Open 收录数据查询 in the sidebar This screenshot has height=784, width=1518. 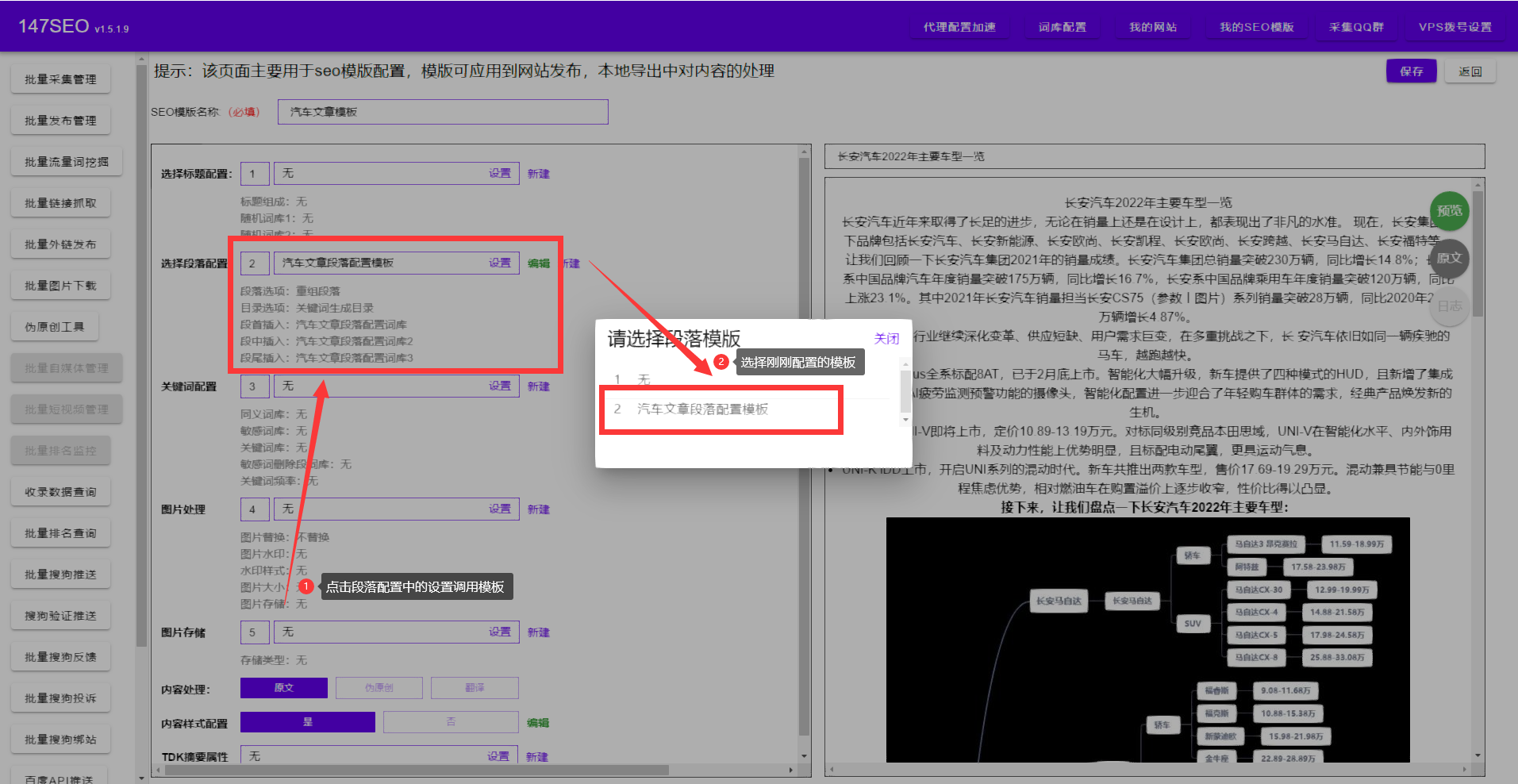[x=60, y=492]
